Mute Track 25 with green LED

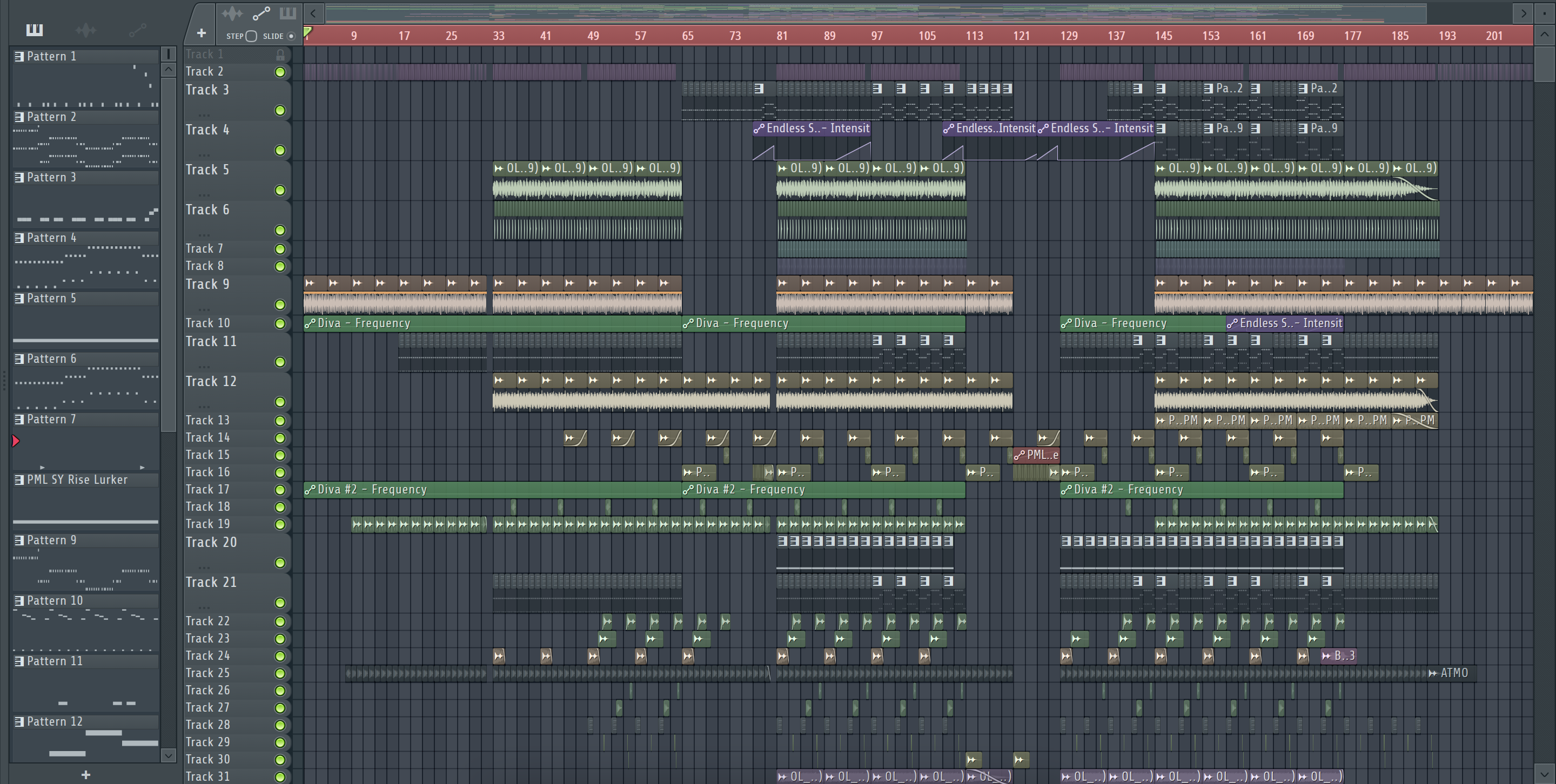[280, 673]
